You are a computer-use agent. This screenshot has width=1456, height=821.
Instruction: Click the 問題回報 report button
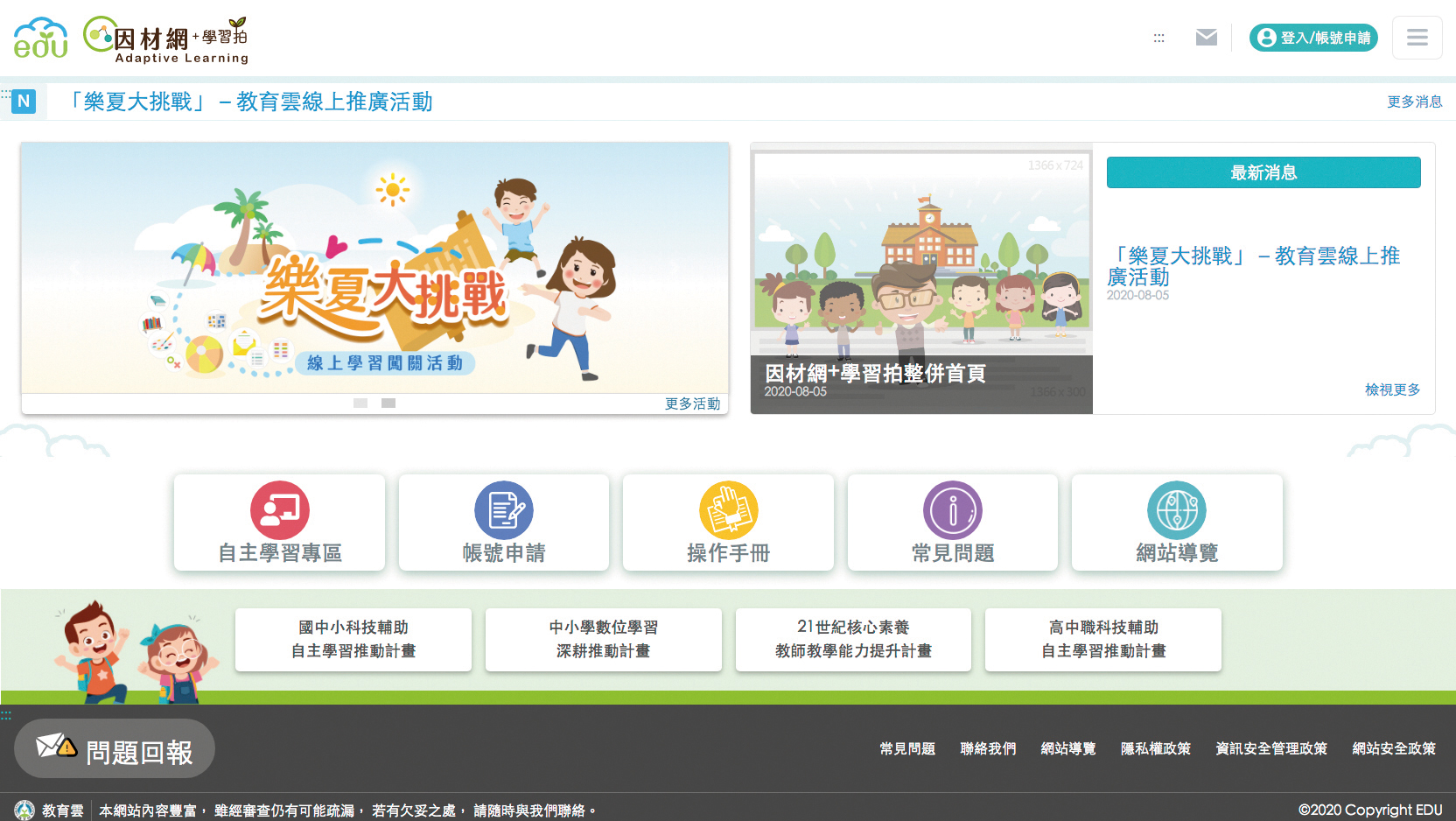point(115,749)
